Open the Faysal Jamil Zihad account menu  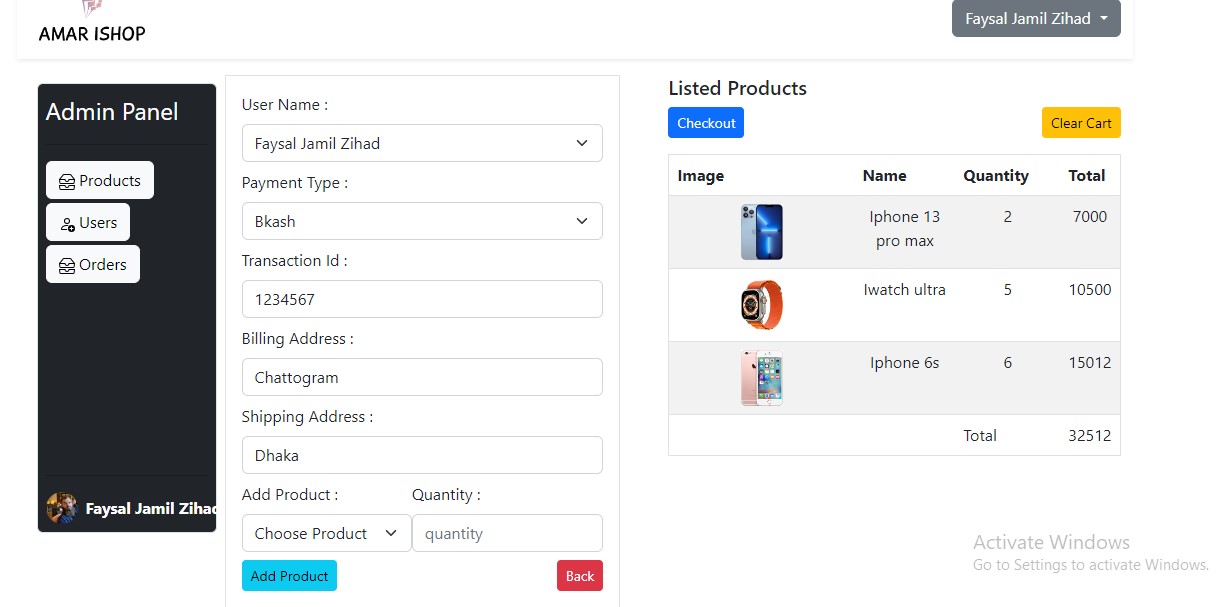[1035, 18]
